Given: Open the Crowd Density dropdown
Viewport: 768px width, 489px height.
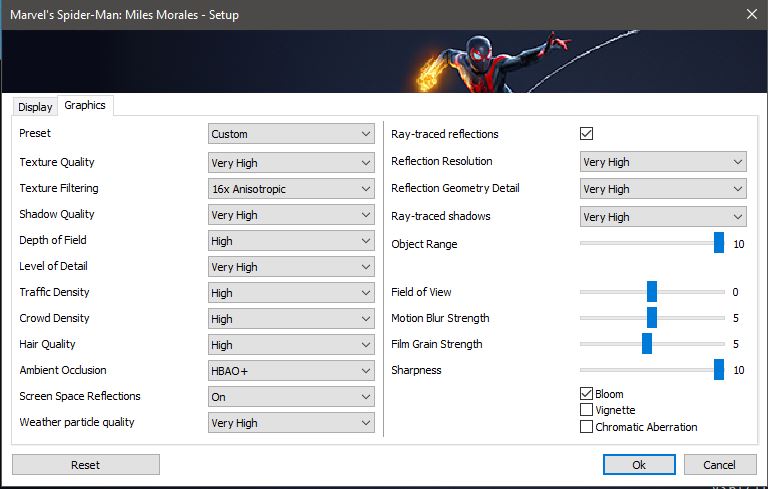Looking at the screenshot, I should pos(291,318).
